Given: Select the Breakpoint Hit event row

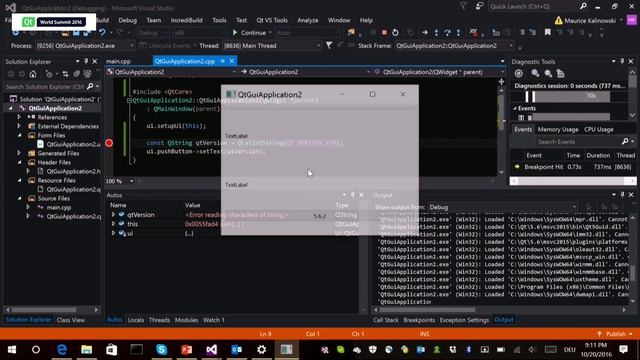Looking at the screenshot, I should pyautogui.click(x=573, y=167).
